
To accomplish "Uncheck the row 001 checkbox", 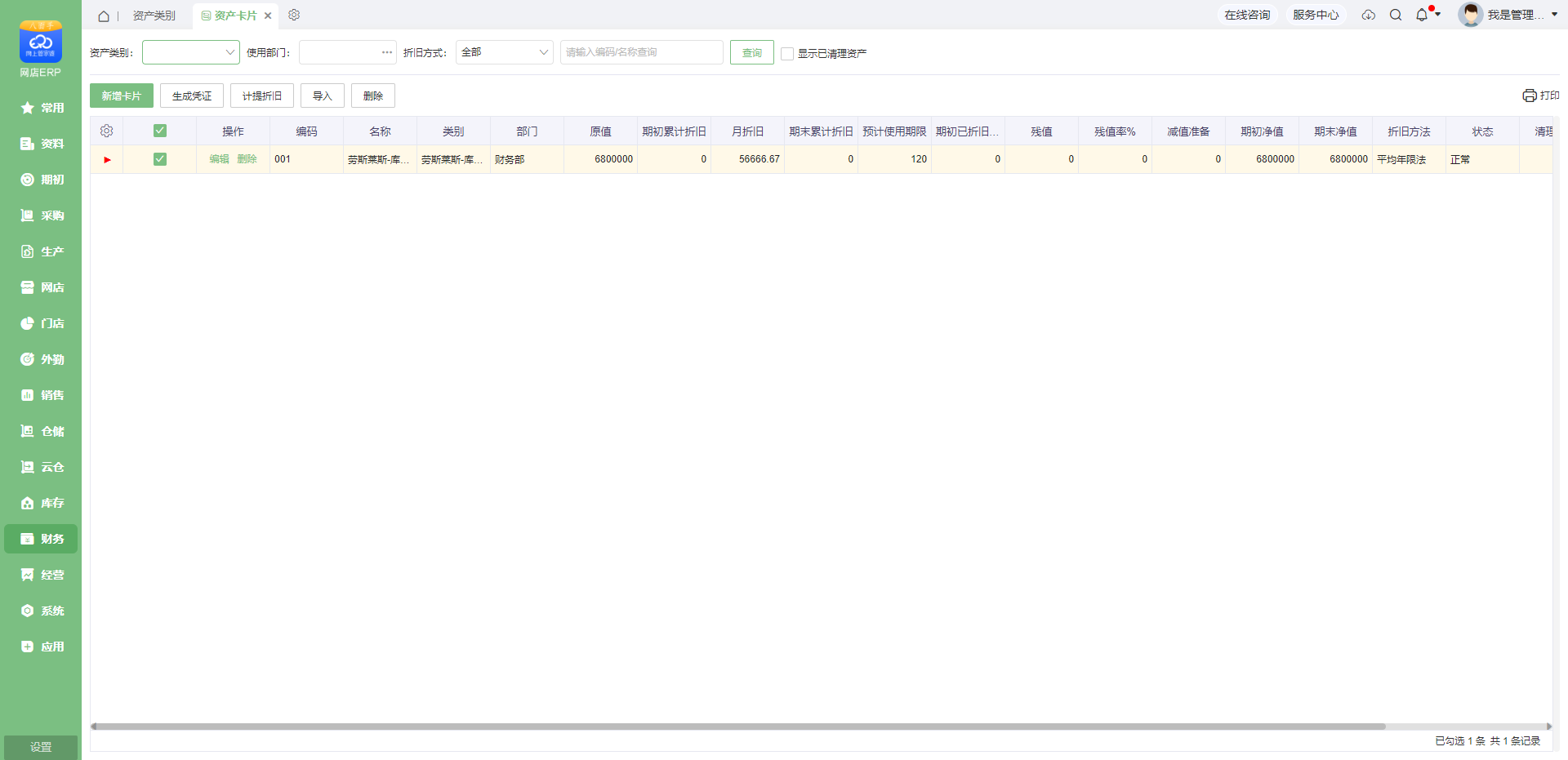I will [160, 159].
